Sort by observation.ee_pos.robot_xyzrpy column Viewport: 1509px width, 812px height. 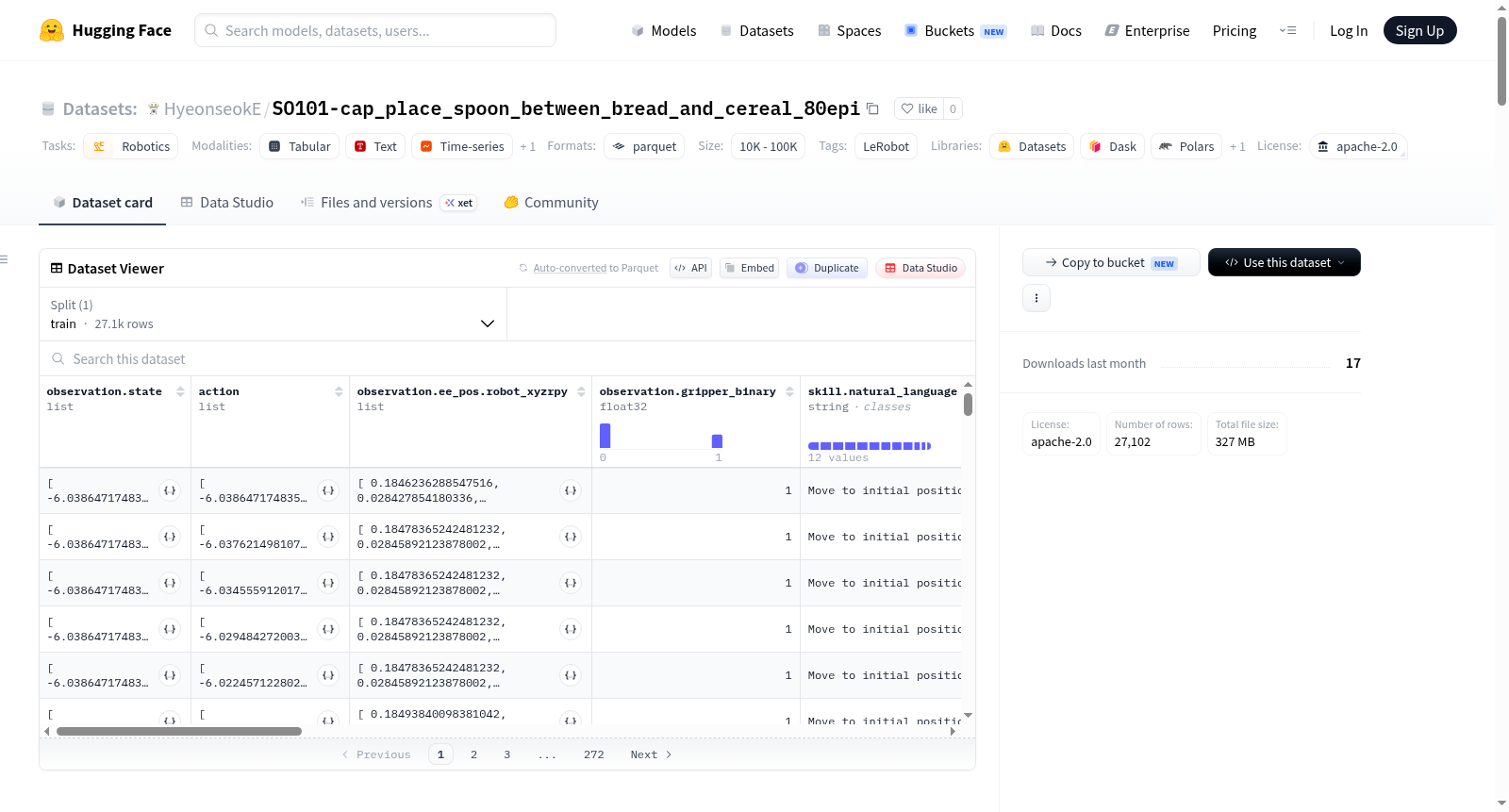click(x=581, y=391)
